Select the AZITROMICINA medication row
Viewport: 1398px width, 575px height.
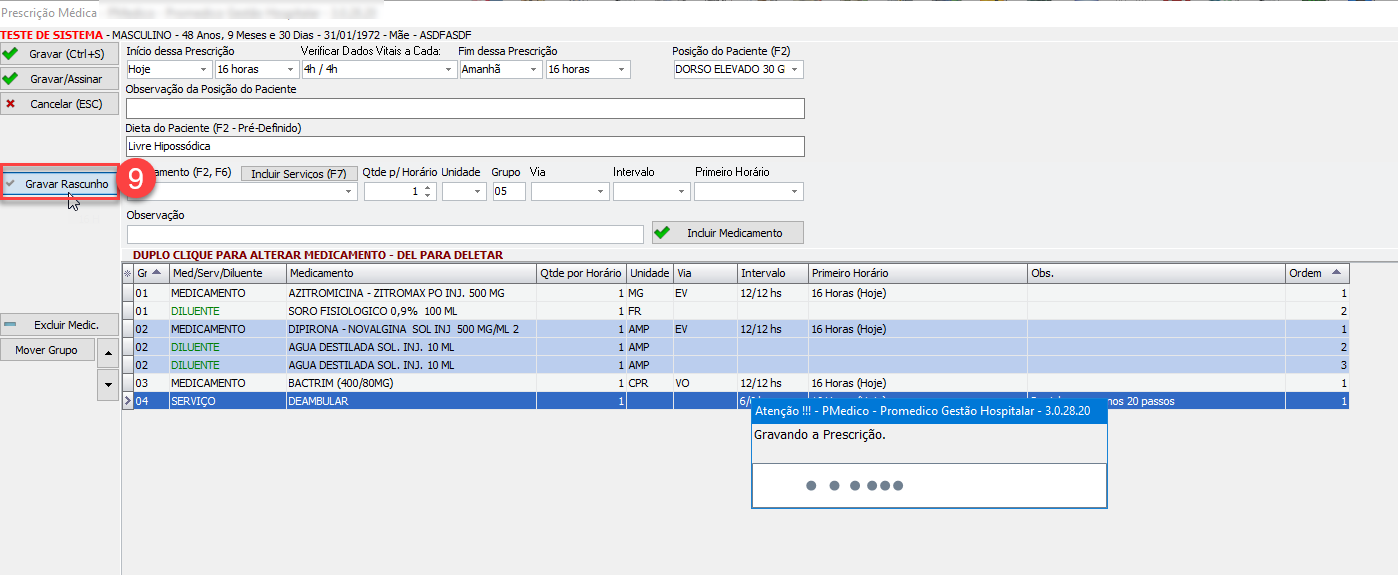pyautogui.click(x=410, y=294)
